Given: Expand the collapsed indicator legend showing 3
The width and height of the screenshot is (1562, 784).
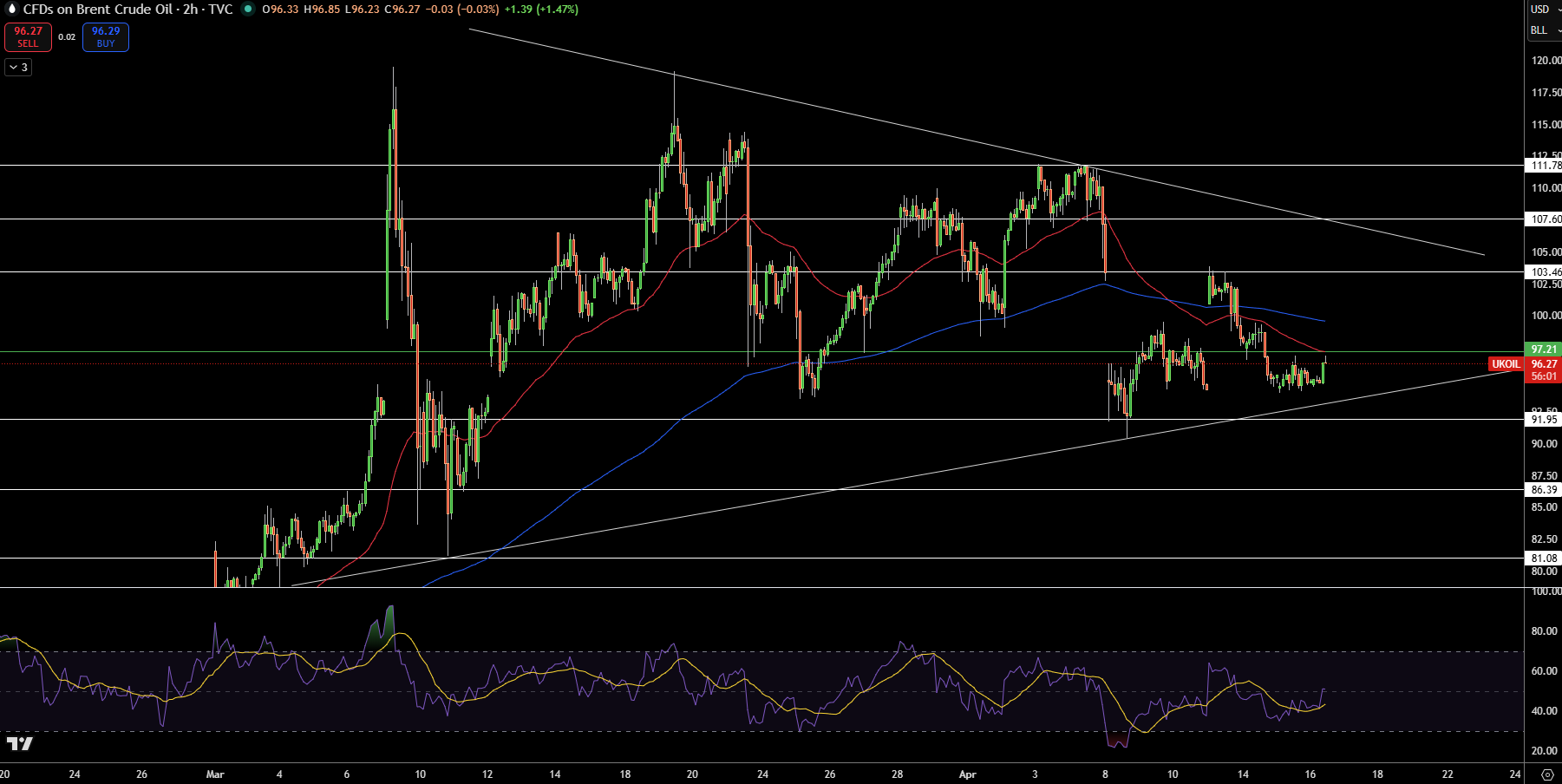Looking at the screenshot, I should point(18,67).
